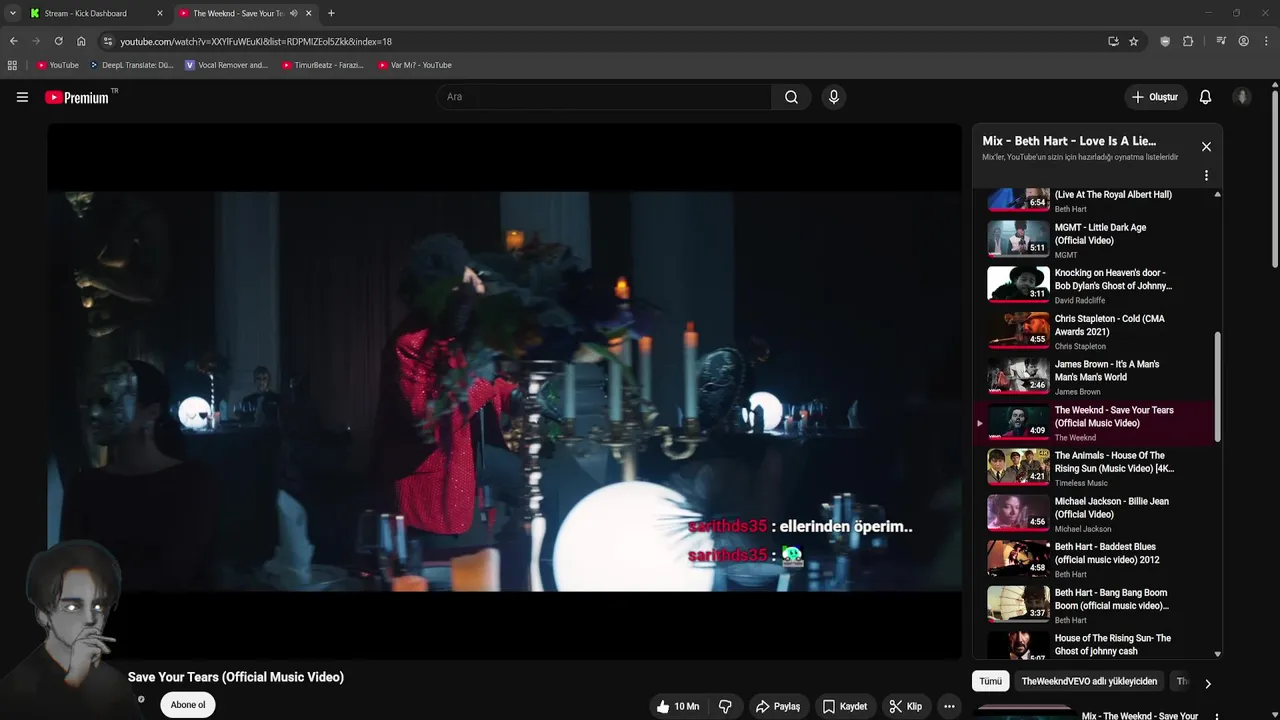Open TimurBeatz - Farazi bookmark

(322, 65)
